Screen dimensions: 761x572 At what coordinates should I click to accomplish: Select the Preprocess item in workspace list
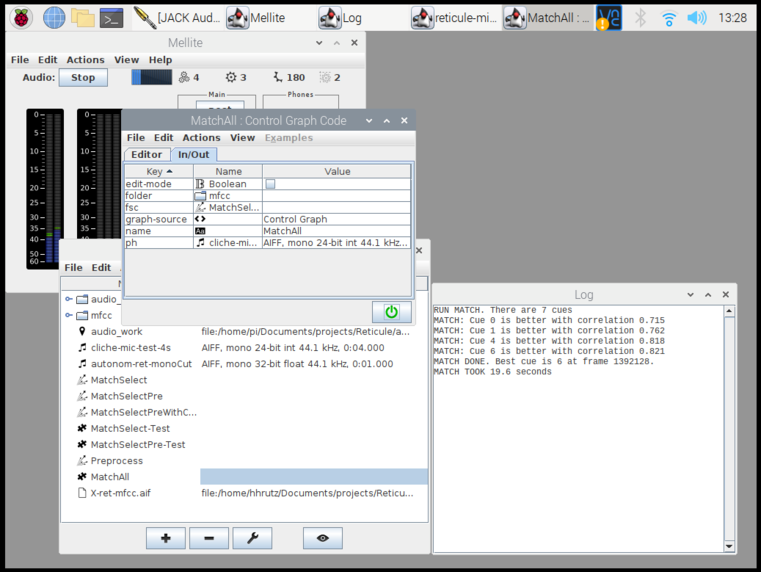[x=116, y=461]
